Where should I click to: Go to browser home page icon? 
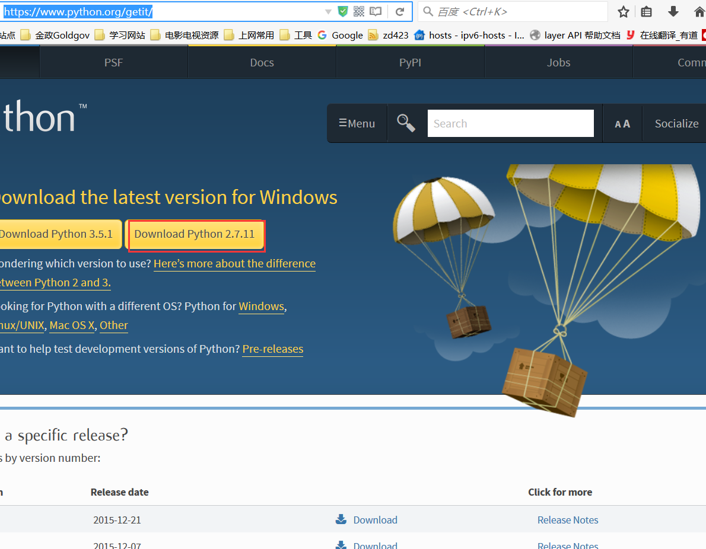[x=700, y=12]
